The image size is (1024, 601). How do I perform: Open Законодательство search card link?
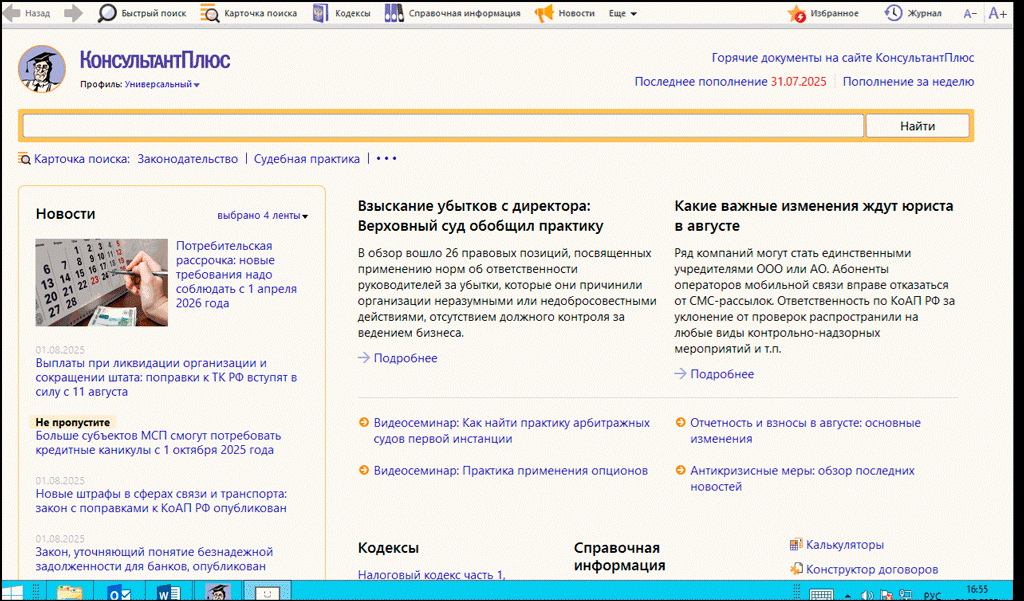coord(187,159)
